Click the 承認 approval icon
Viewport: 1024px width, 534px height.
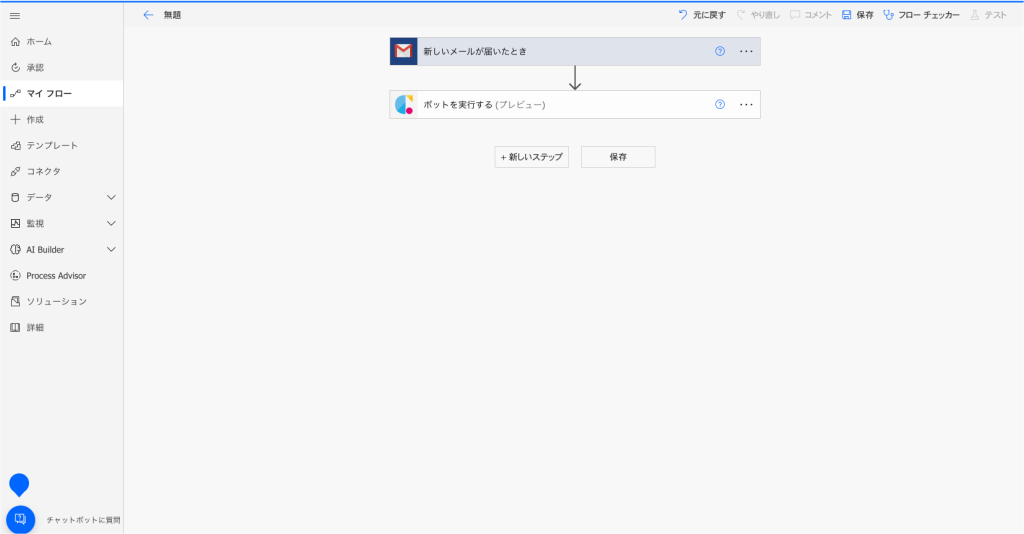click(16, 68)
